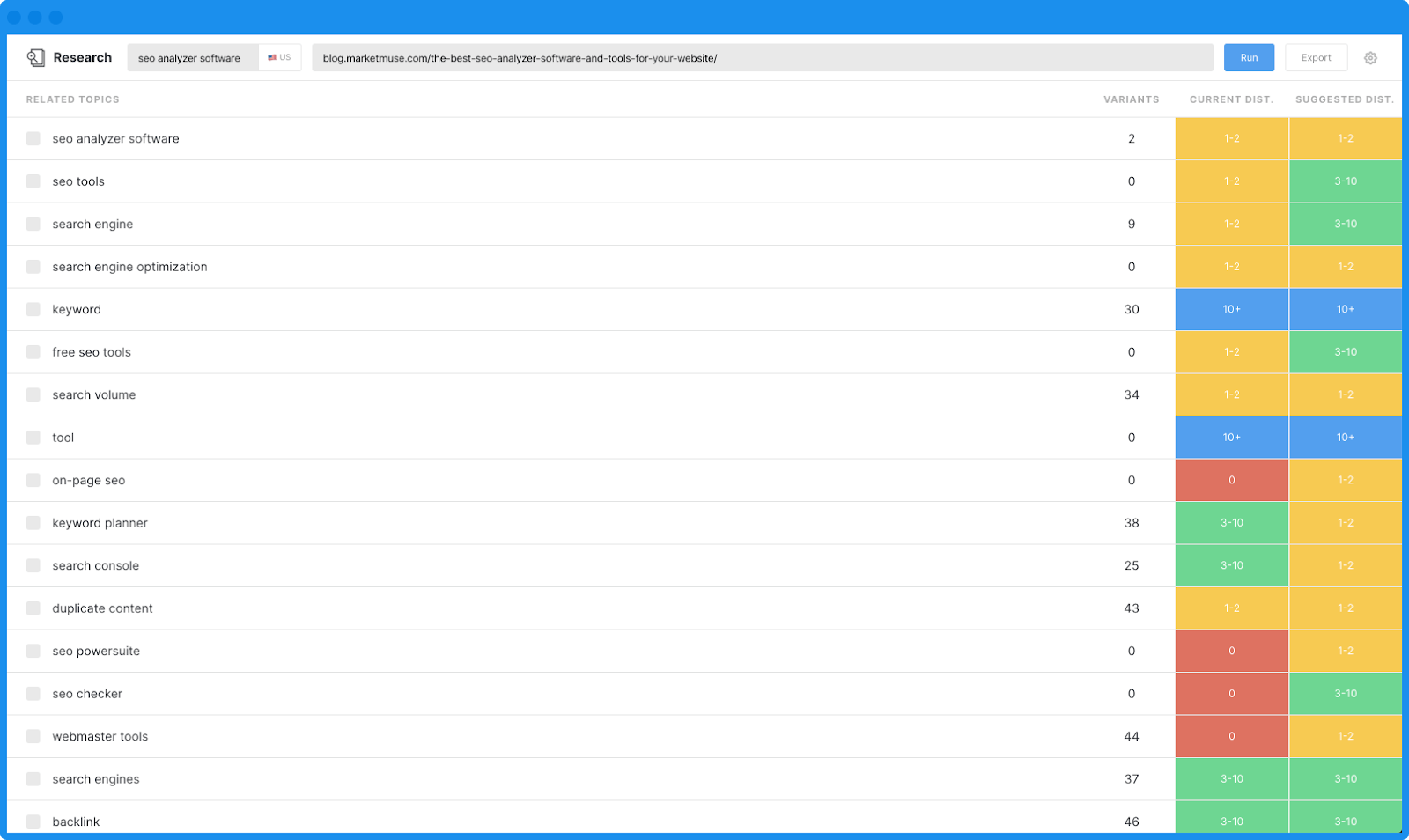This screenshot has width=1409, height=840.
Task: Click the webmaster tools topic name
Action: (100, 736)
